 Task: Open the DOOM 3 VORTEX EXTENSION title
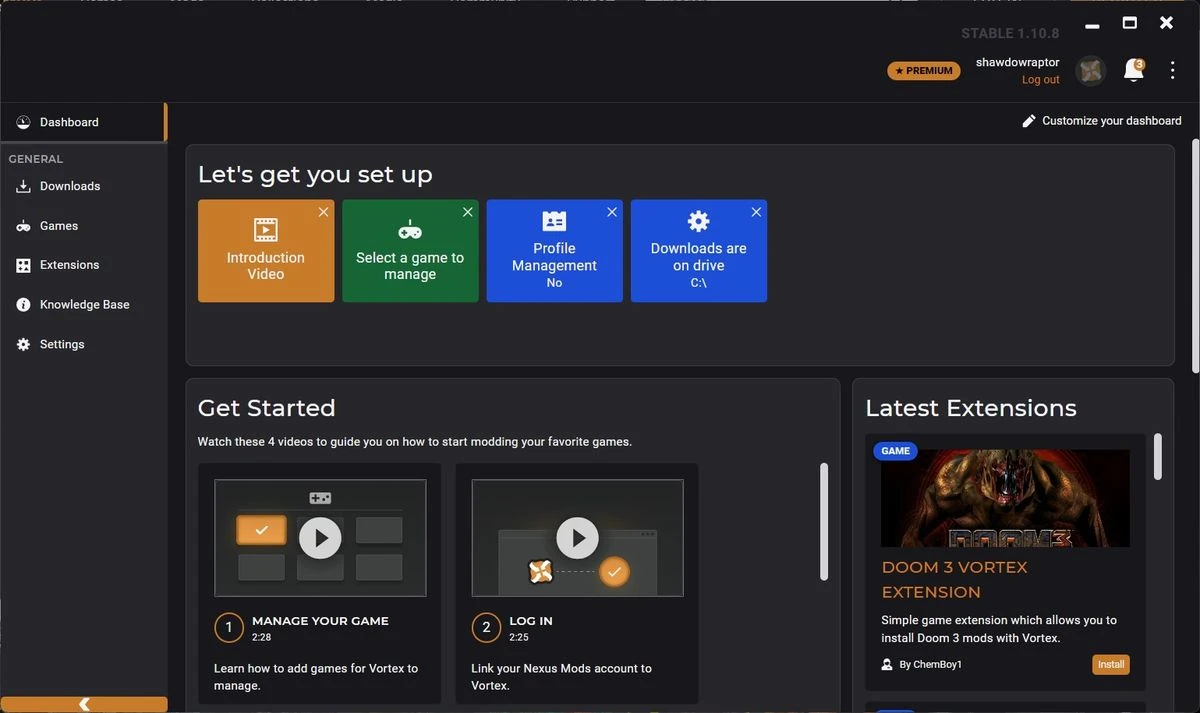954,579
